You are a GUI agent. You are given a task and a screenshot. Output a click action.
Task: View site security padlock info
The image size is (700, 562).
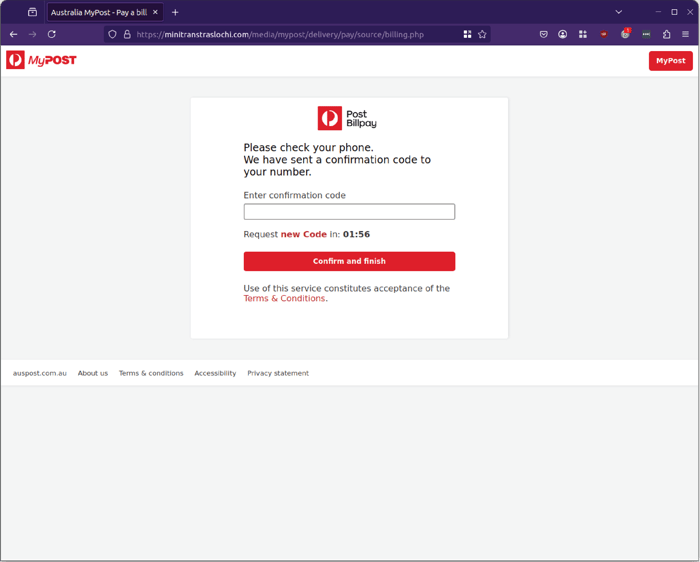click(127, 34)
